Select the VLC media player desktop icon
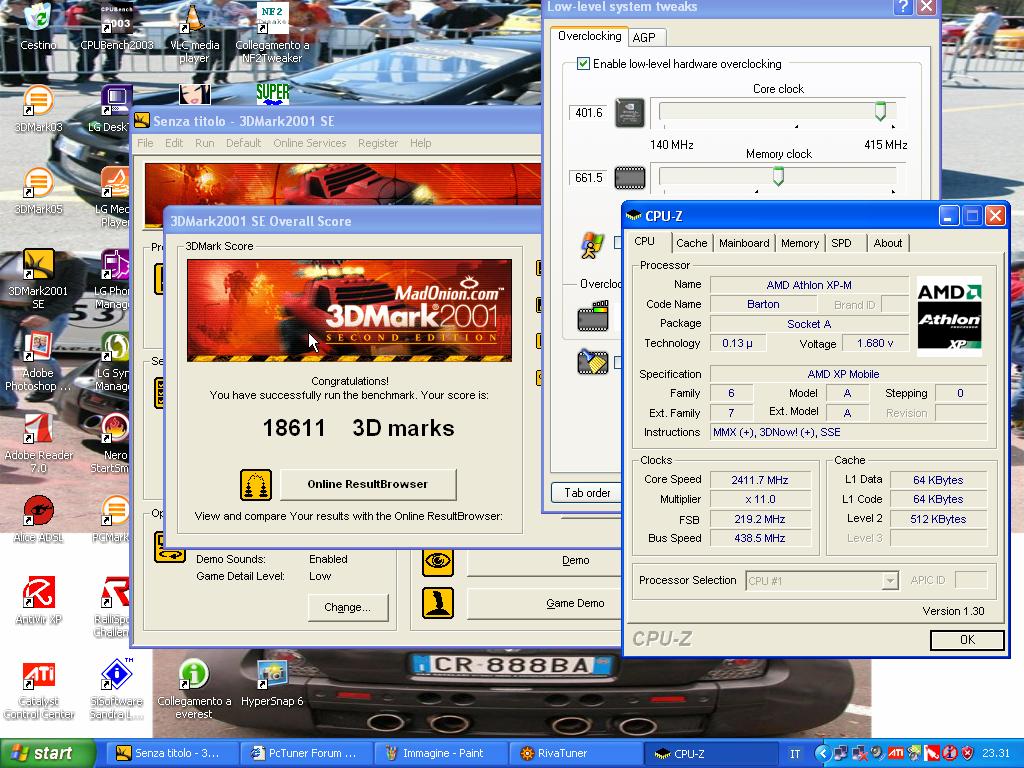 (x=194, y=33)
